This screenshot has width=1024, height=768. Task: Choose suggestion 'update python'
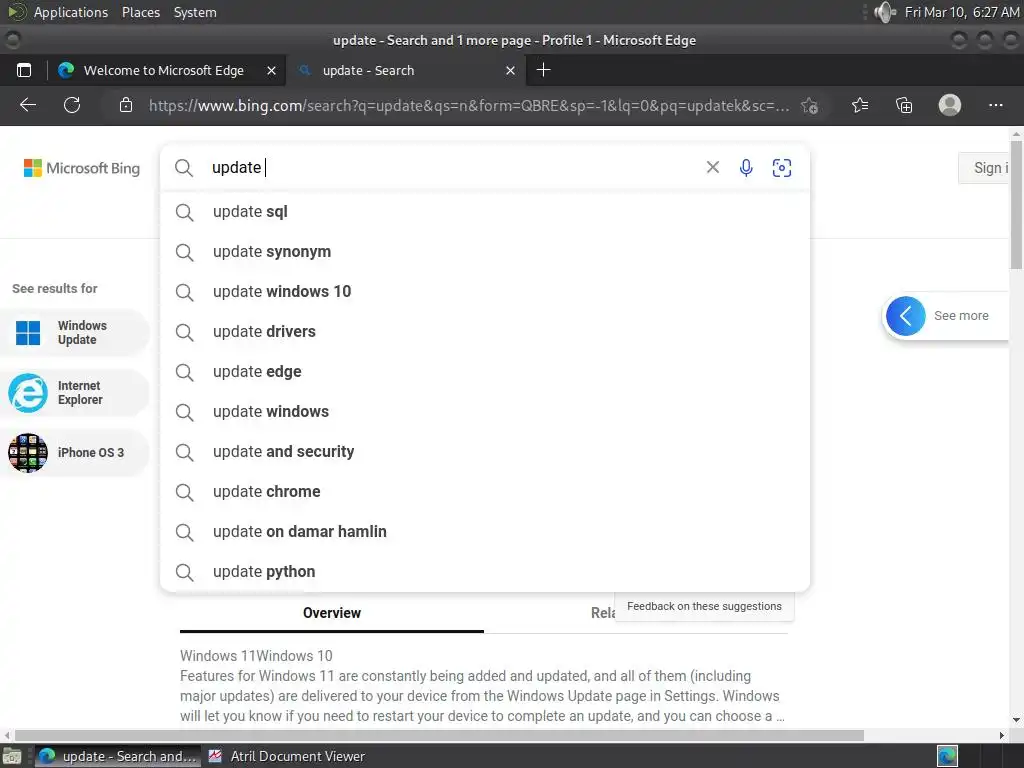(x=485, y=572)
